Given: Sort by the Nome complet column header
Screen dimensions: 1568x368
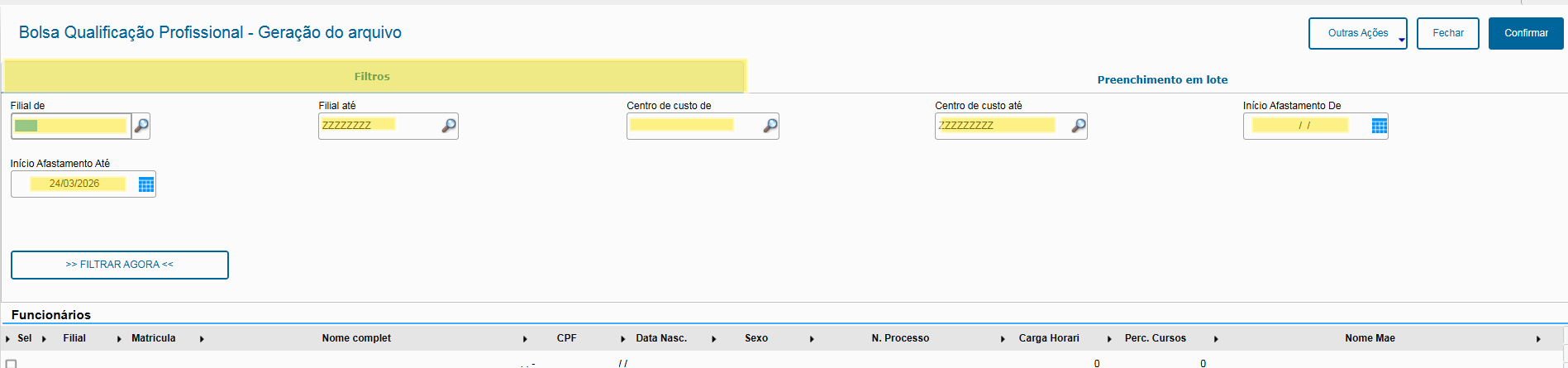Looking at the screenshot, I should pos(356,338).
